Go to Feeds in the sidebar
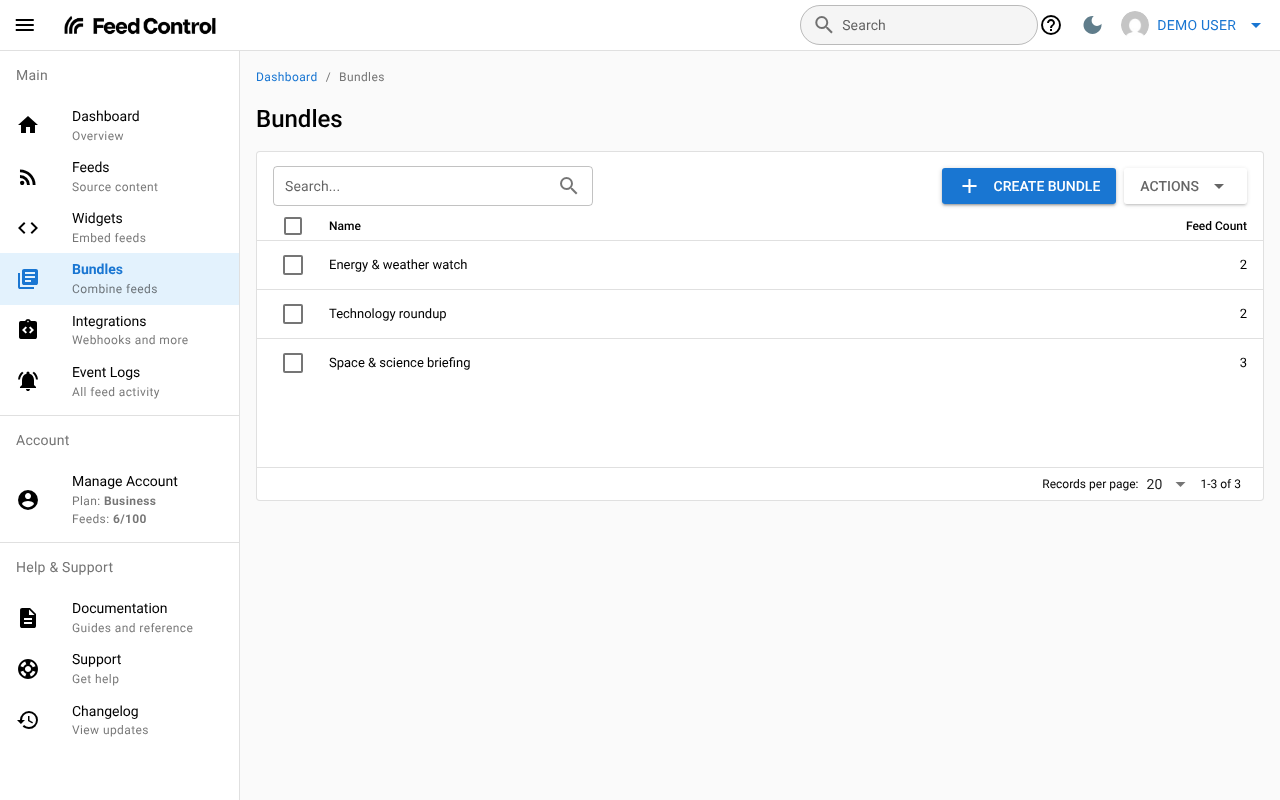The image size is (1280, 800). pyautogui.click(x=120, y=177)
